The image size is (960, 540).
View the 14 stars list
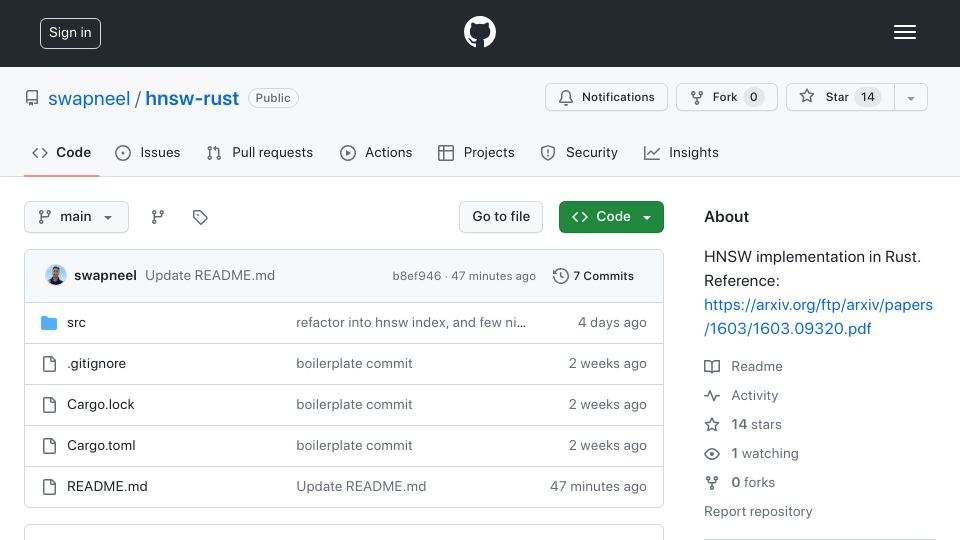coord(743,424)
